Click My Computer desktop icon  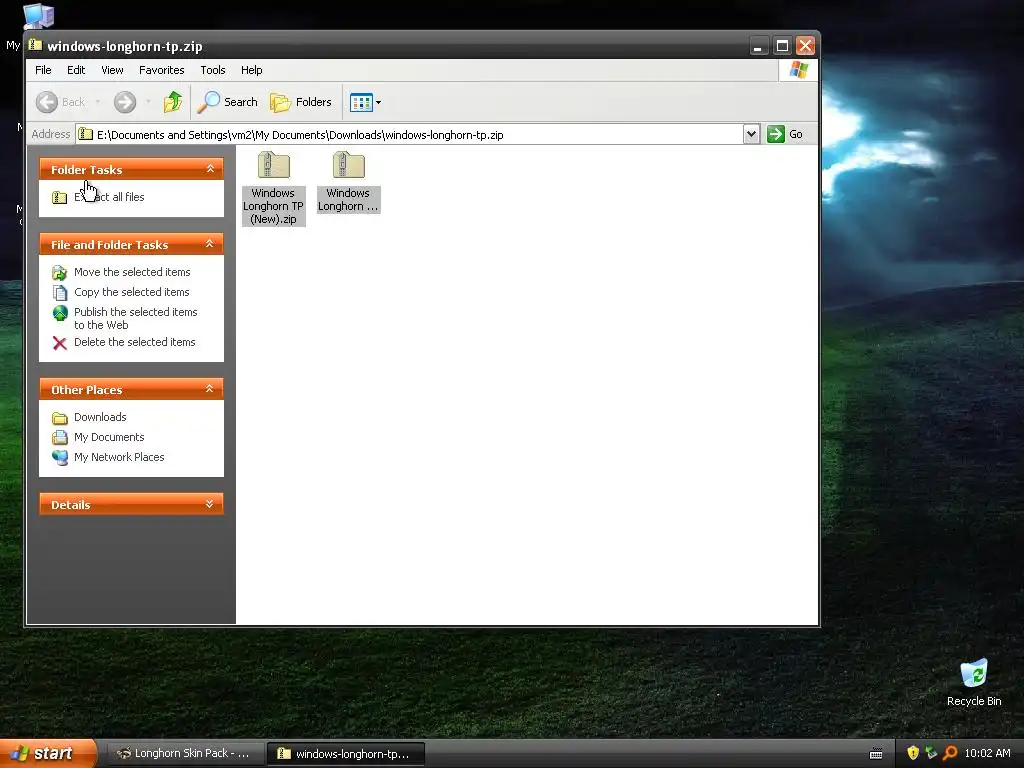38,16
